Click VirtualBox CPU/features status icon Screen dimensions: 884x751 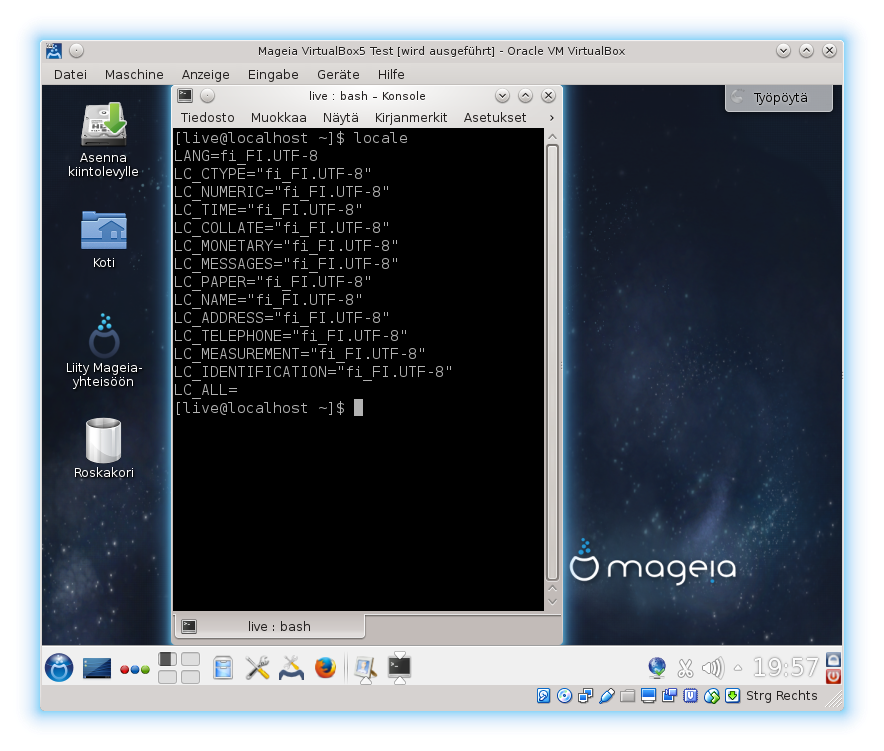point(691,696)
